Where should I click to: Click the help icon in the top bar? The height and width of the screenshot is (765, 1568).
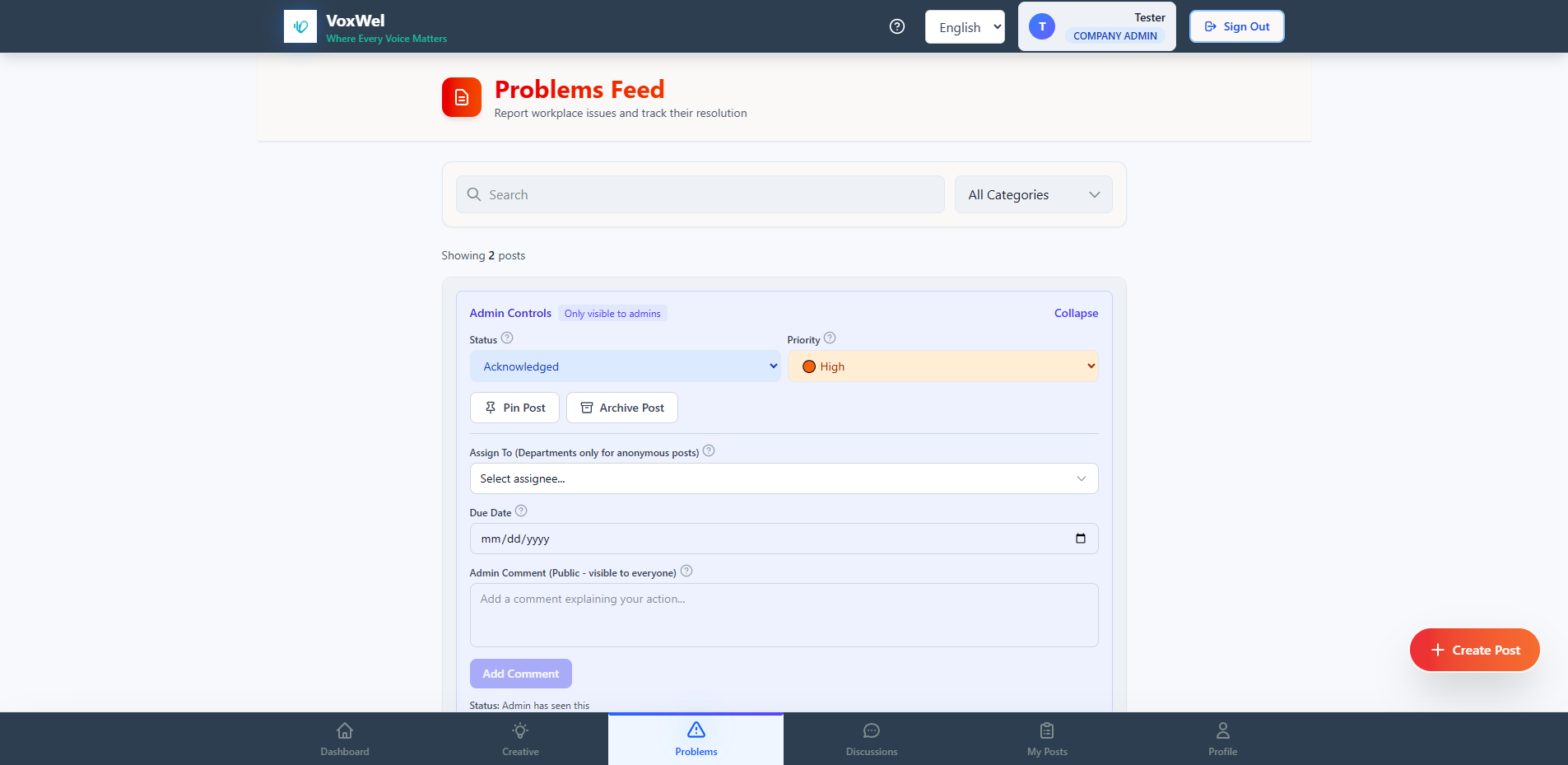tap(896, 26)
